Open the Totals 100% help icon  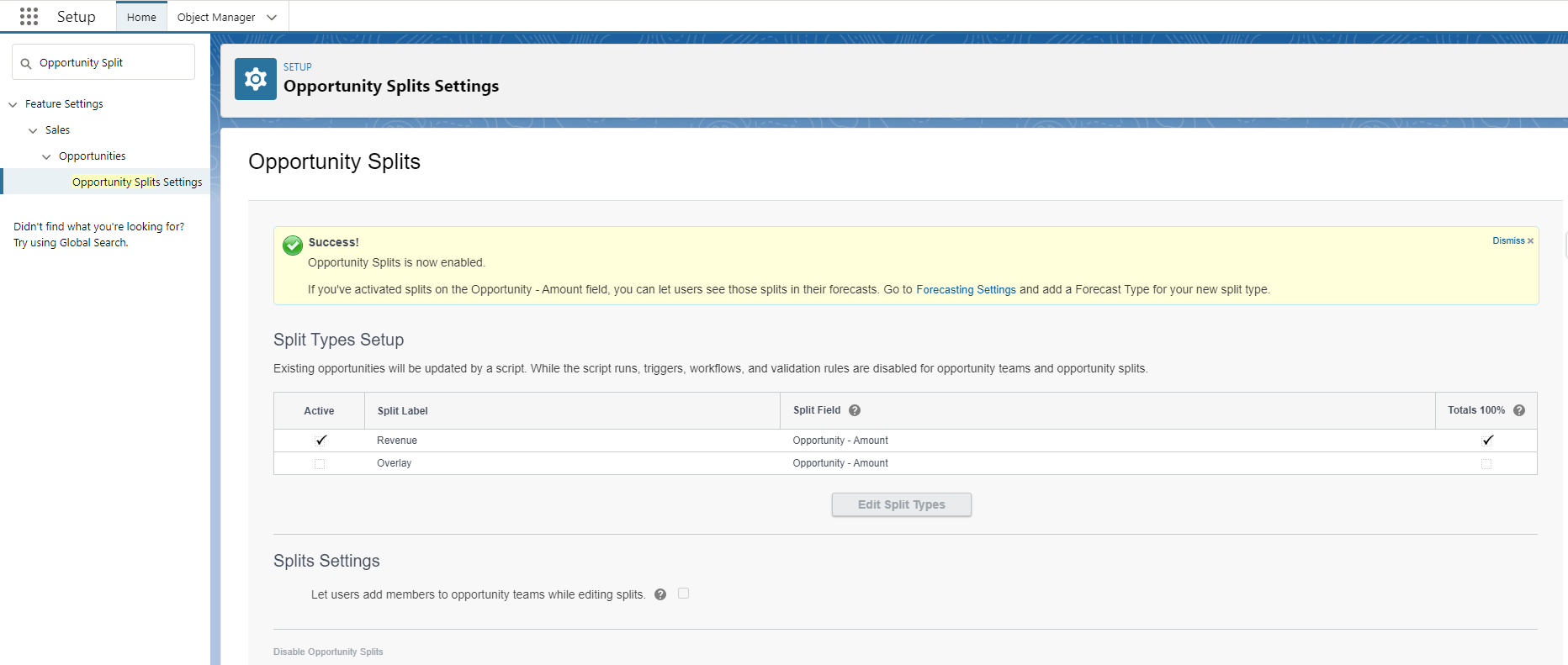point(1519,410)
